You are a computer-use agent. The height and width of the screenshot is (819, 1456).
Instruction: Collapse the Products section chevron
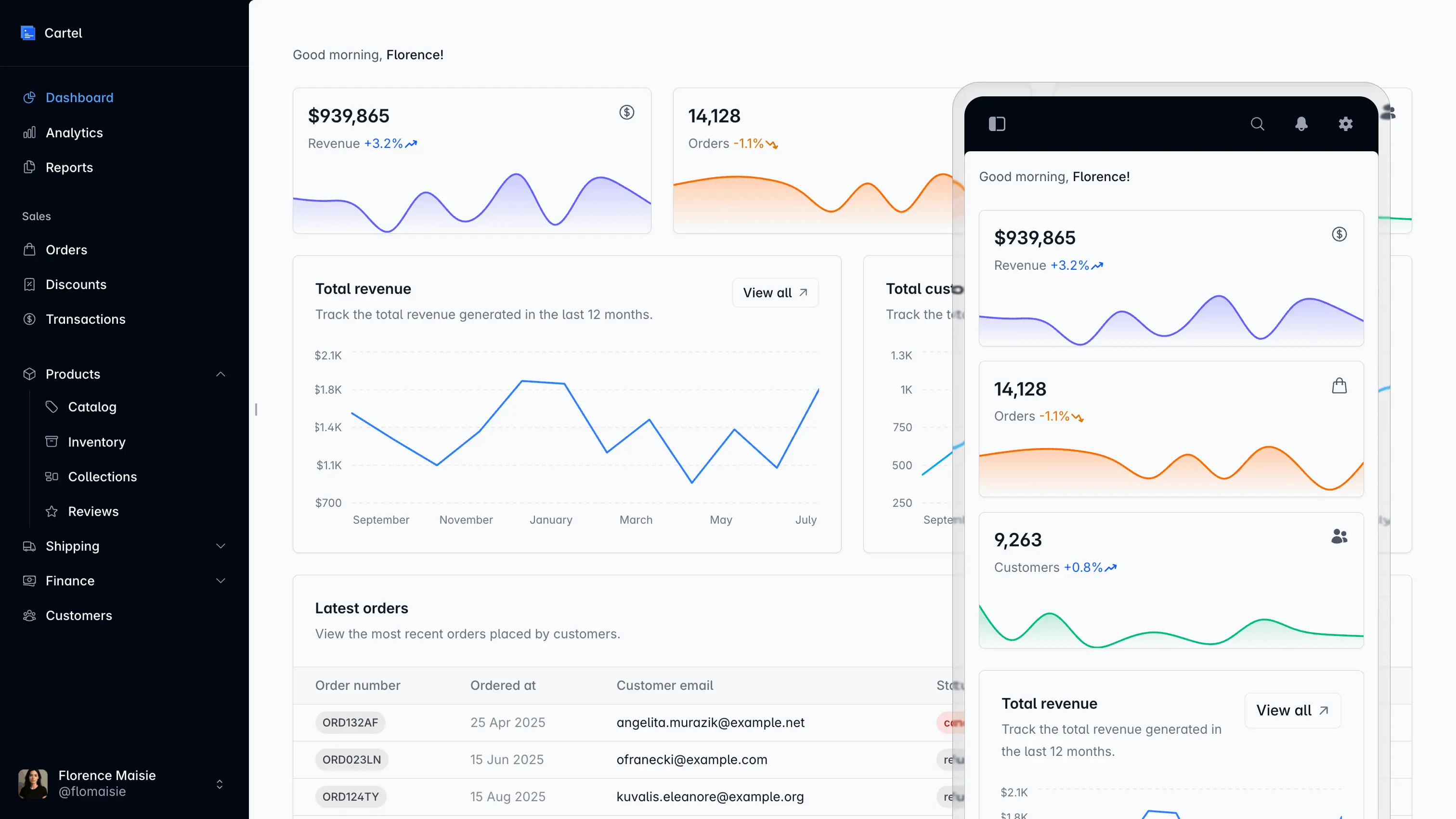coord(221,374)
